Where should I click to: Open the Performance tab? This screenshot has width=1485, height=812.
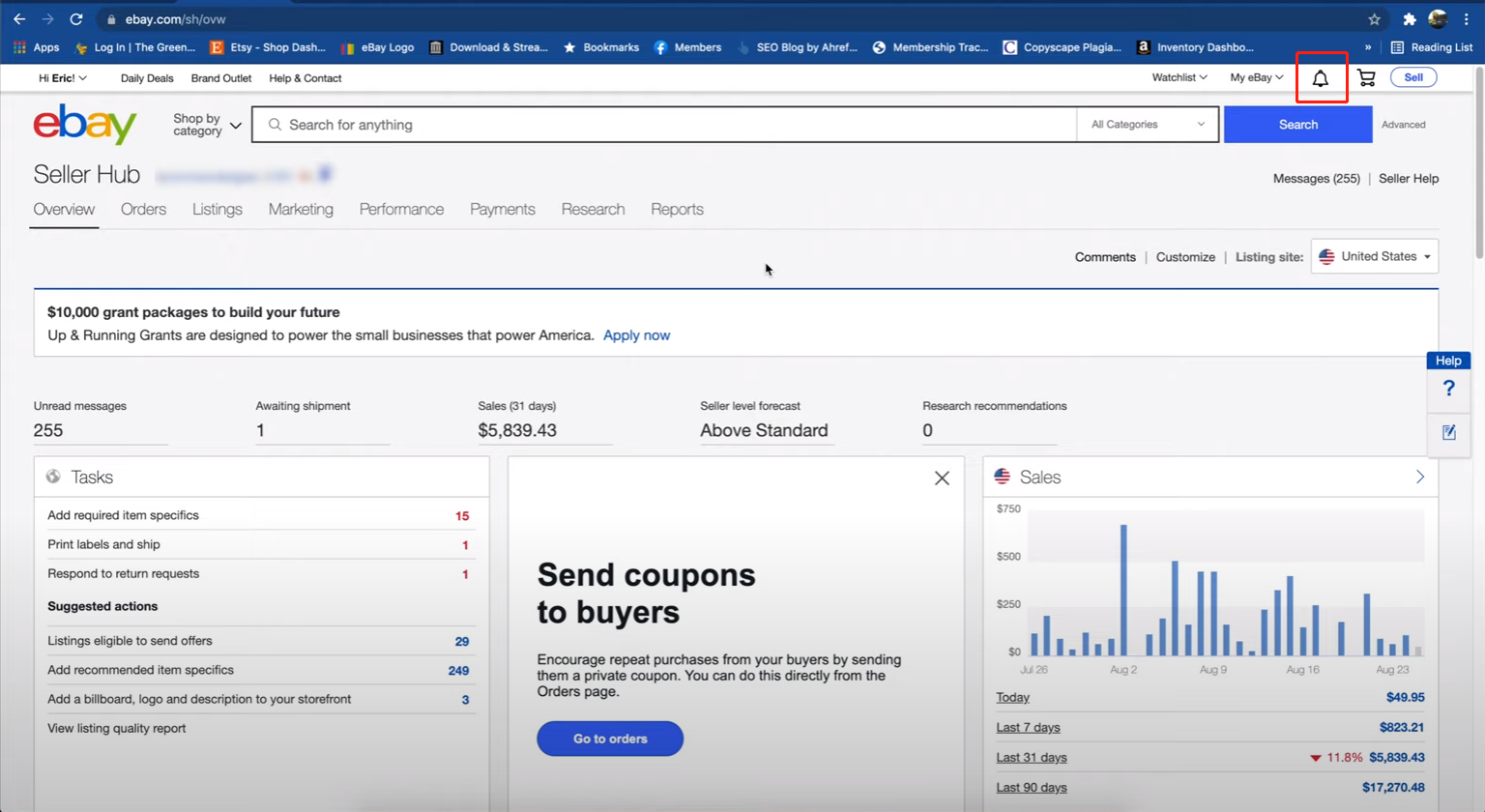coord(401,209)
